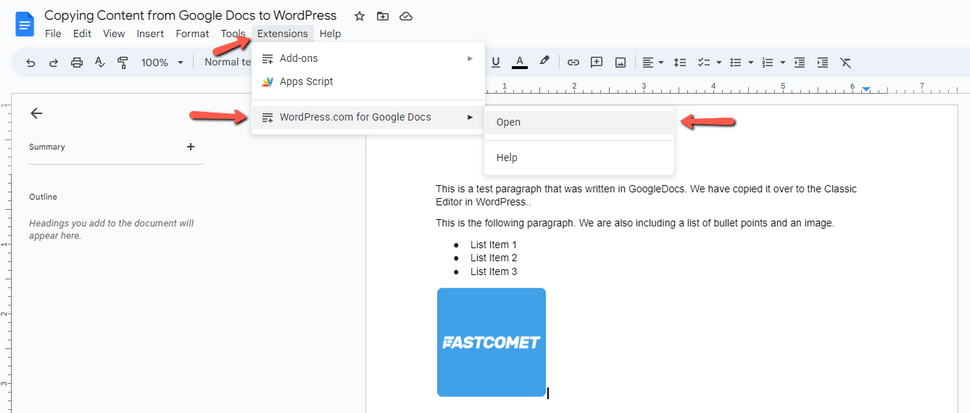970x413 pixels.
Task: Click on List Item 2 text
Action: pyautogui.click(x=494, y=258)
